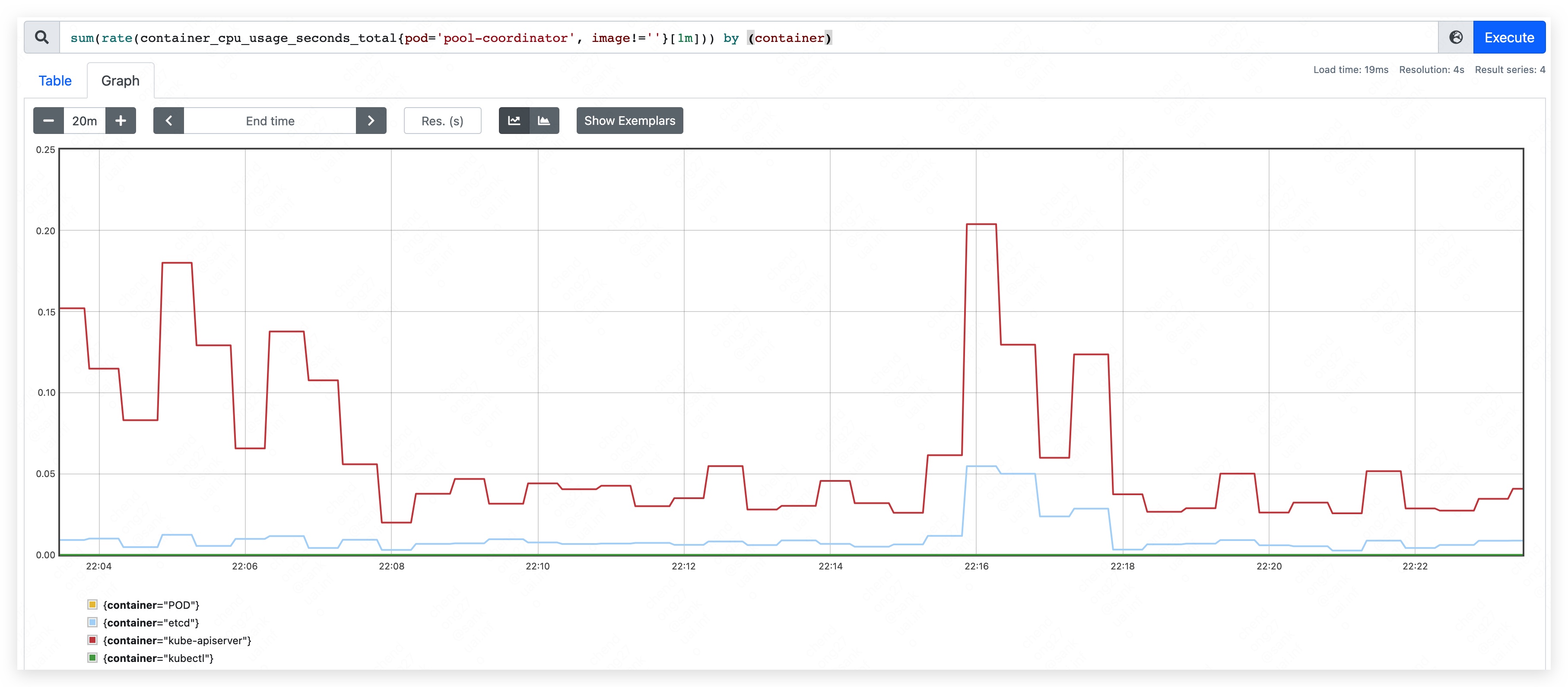This screenshot has width=1568, height=687.
Task: Increase the time range with plus button
Action: (x=121, y=121)
